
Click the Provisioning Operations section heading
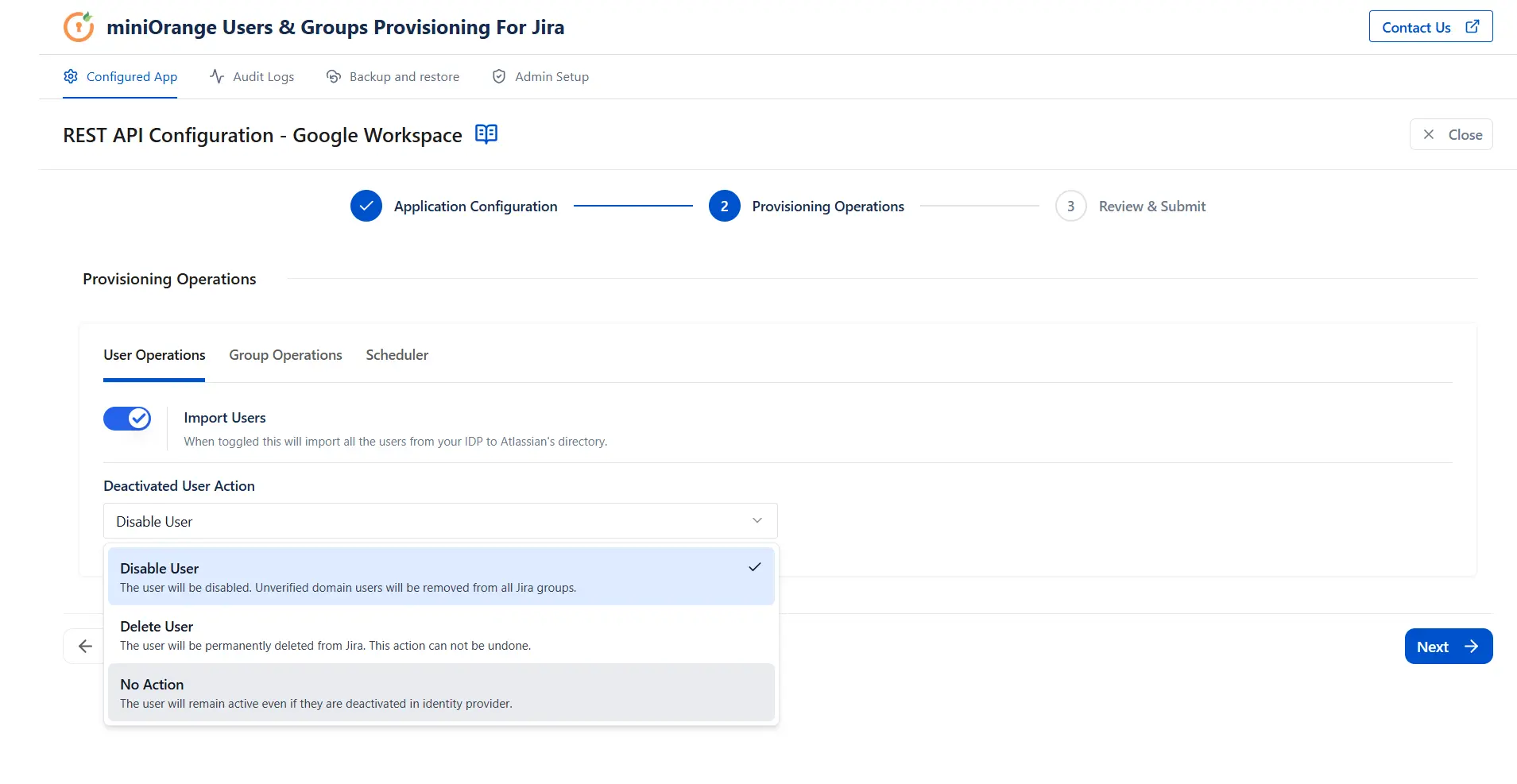pos(169,279)
